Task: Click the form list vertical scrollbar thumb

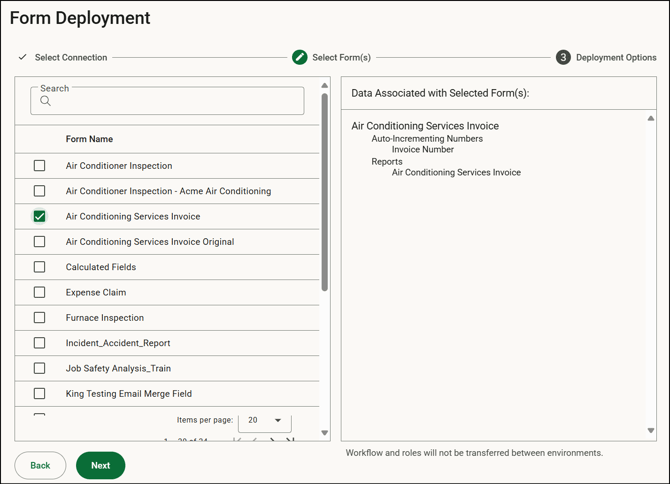Action: coord(324,190)
